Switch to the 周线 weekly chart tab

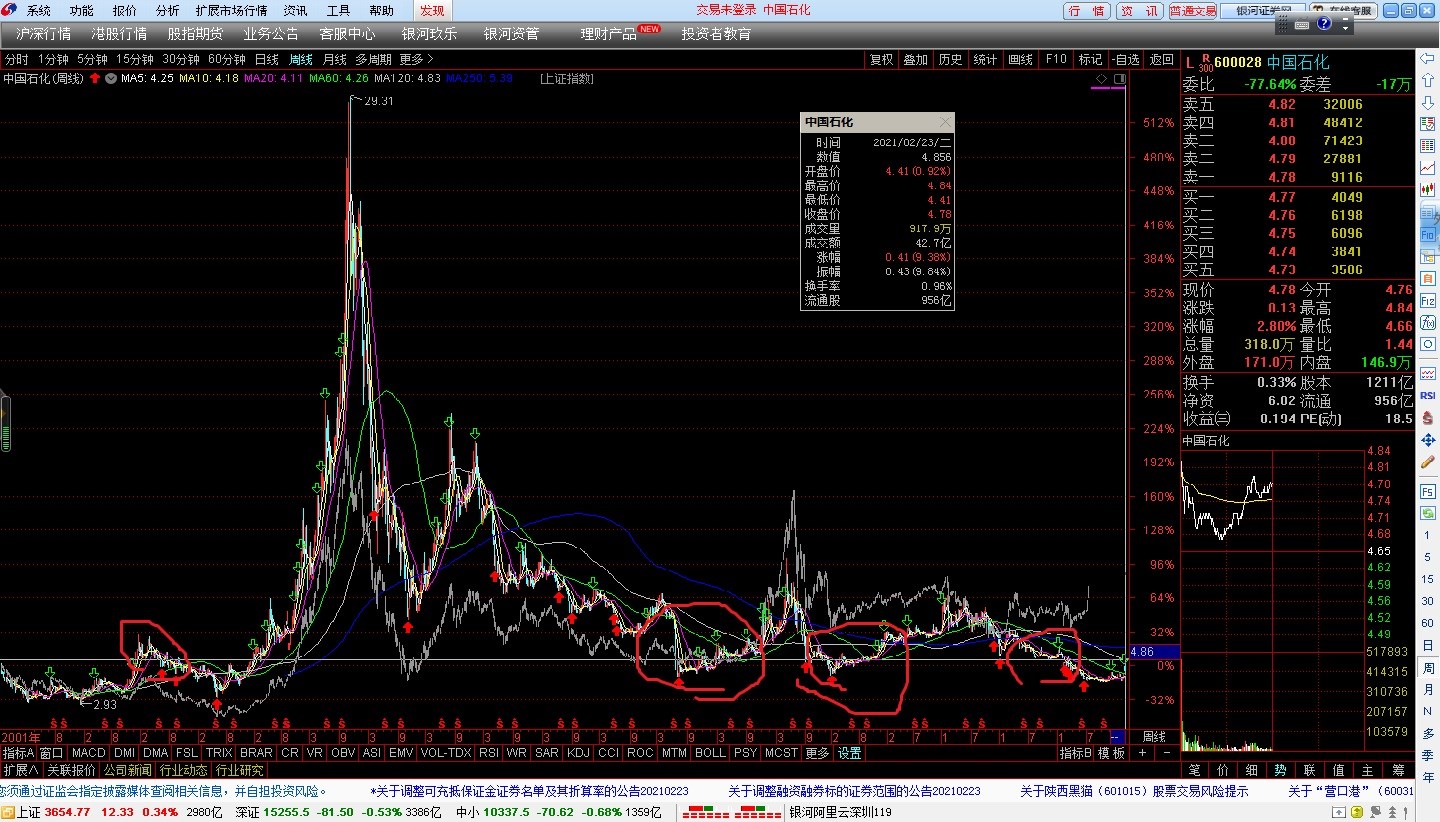click(301, 59)
